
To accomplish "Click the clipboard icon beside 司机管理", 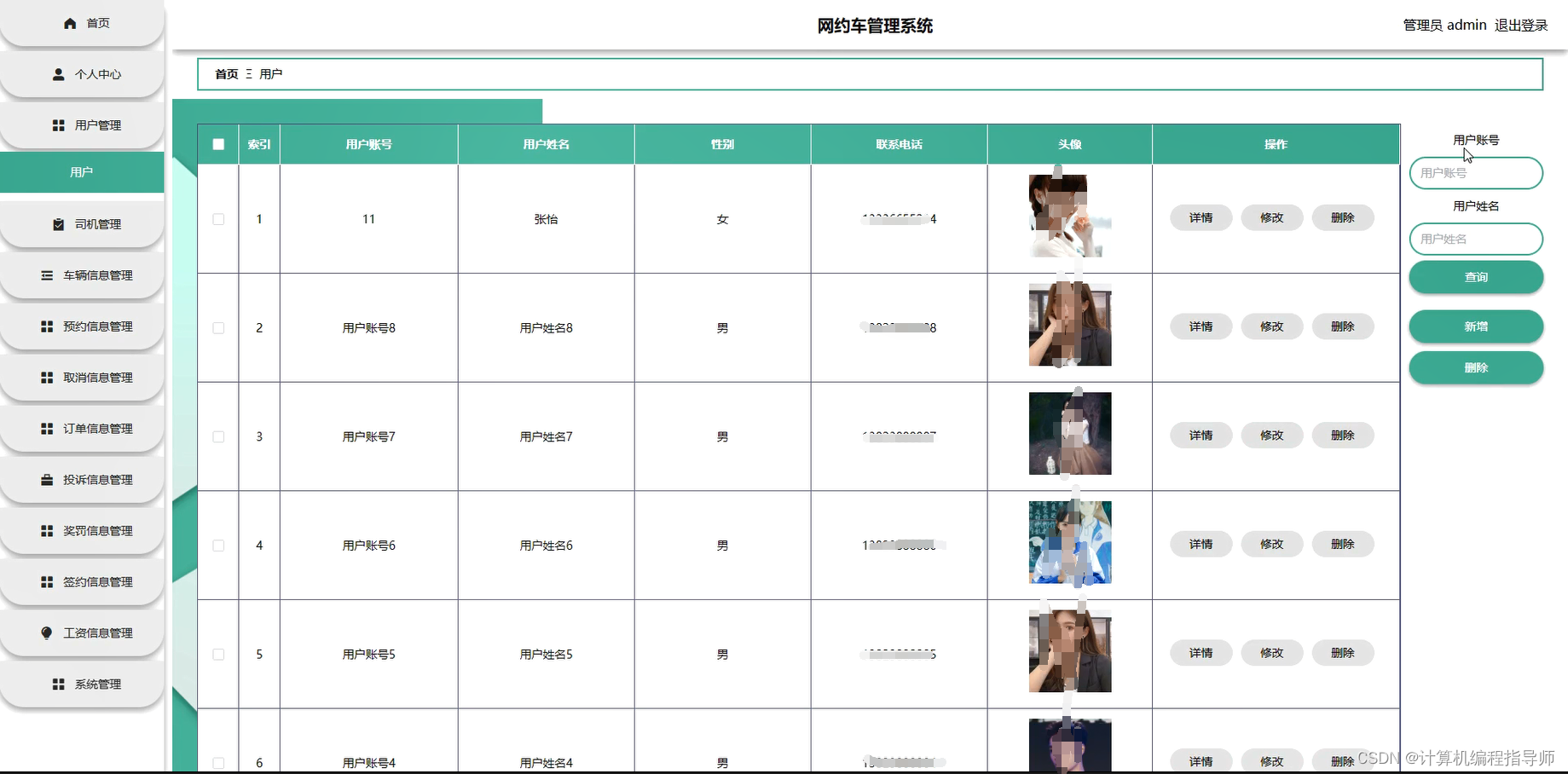I will pos(58,224).
